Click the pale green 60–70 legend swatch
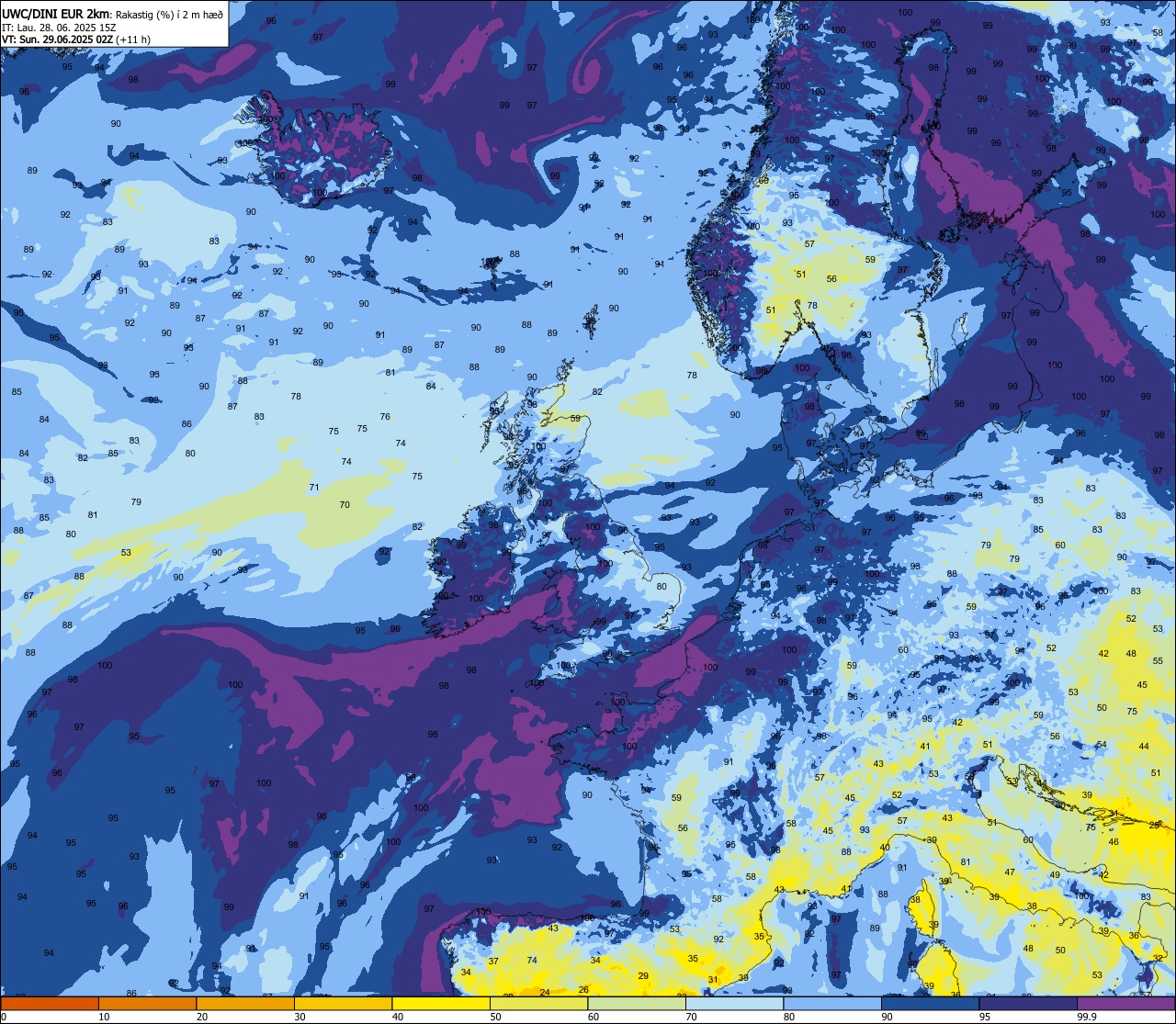This screenshot has height=1024, width=1176. [637, 1003]
